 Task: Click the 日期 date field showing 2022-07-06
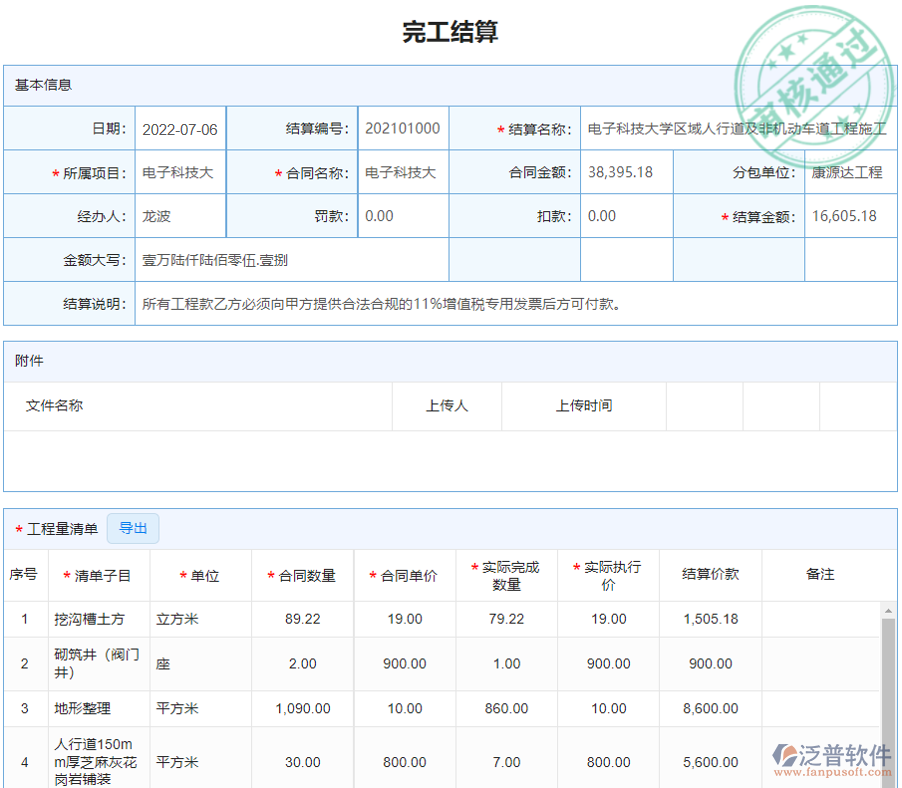point(180,128)
